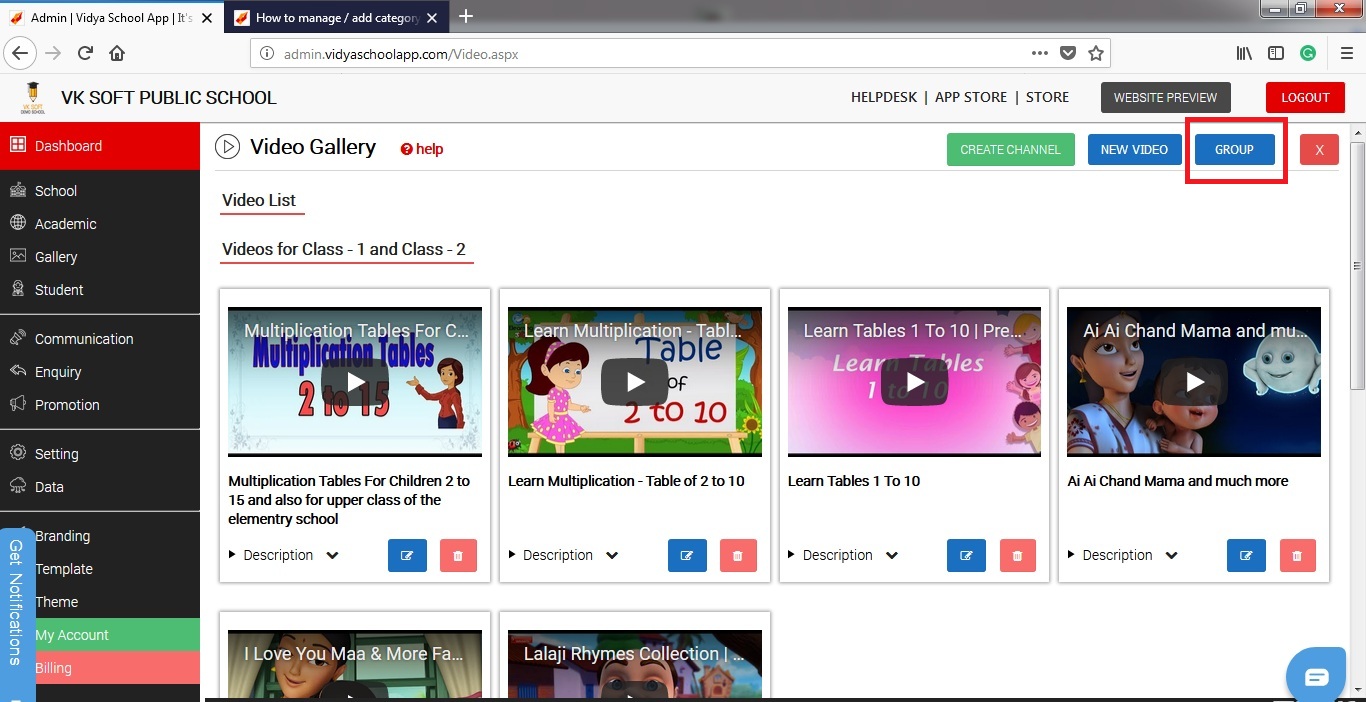
Task: Open I Love You Maa video thumbnail
Action: [355, 663]
